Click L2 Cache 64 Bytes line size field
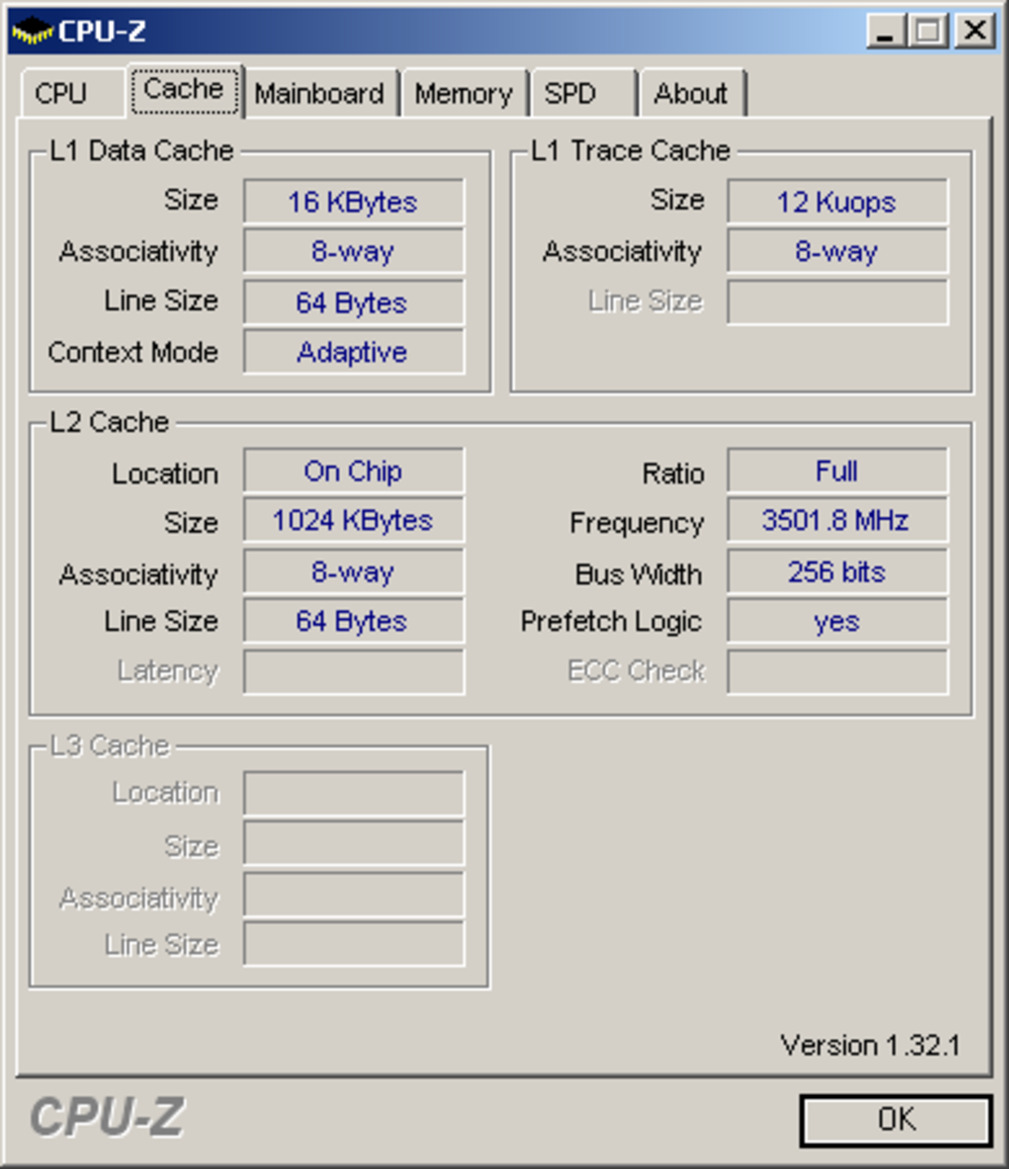1009x1169 pixels. (x=353, y=620)
